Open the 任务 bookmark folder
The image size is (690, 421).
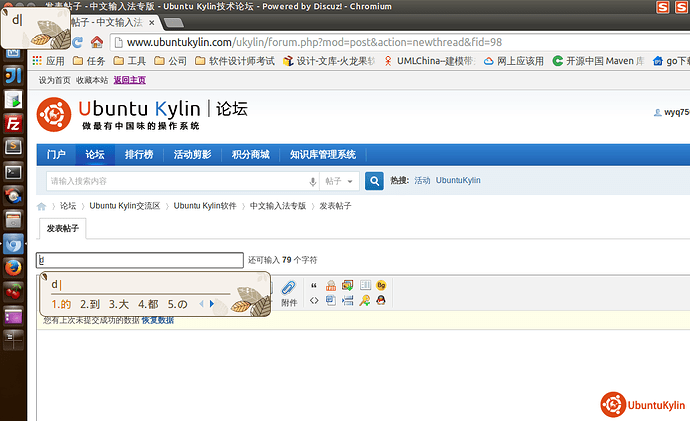coord(89,61)
